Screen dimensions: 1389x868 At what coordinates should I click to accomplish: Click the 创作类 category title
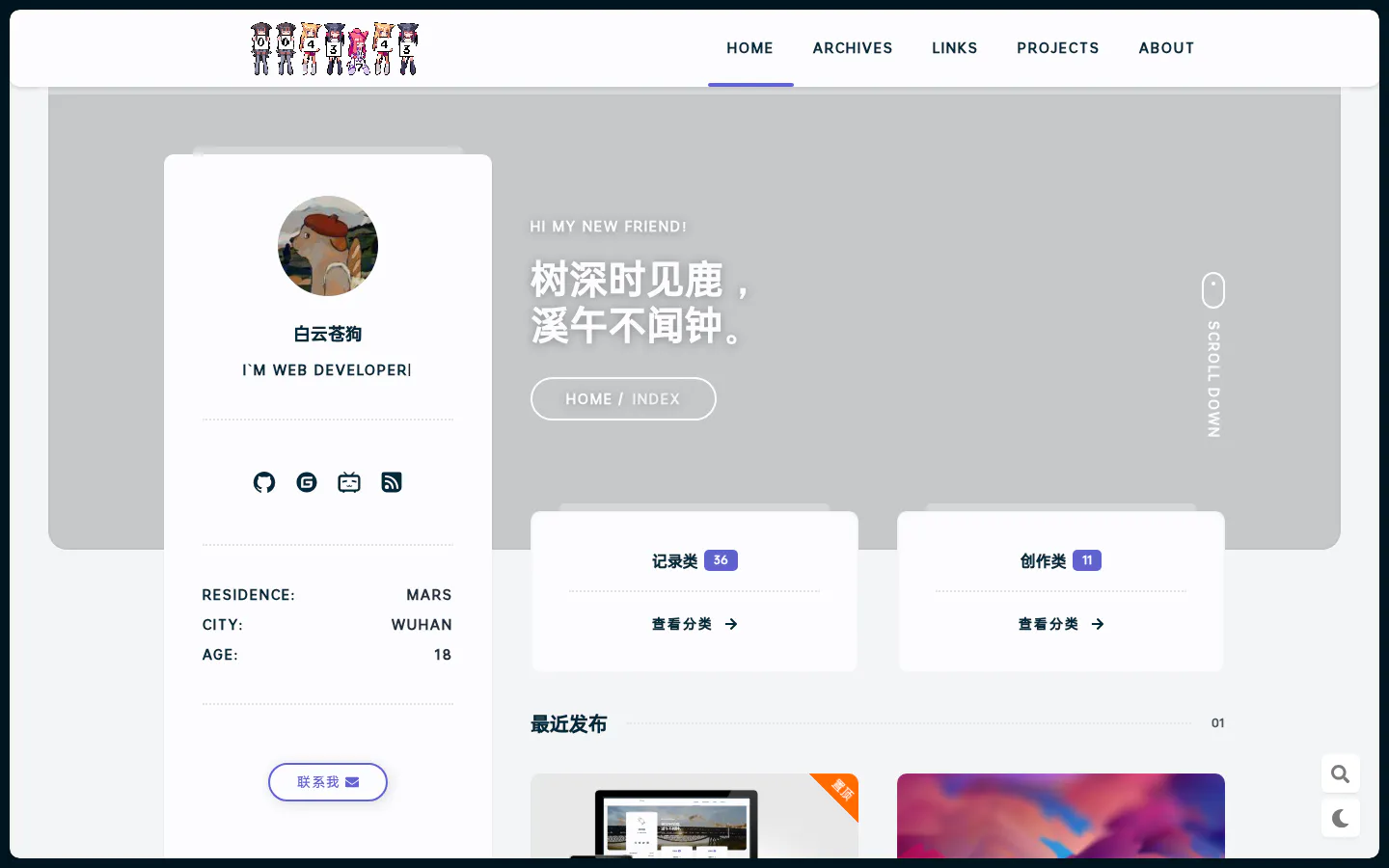pos(1043,561)
